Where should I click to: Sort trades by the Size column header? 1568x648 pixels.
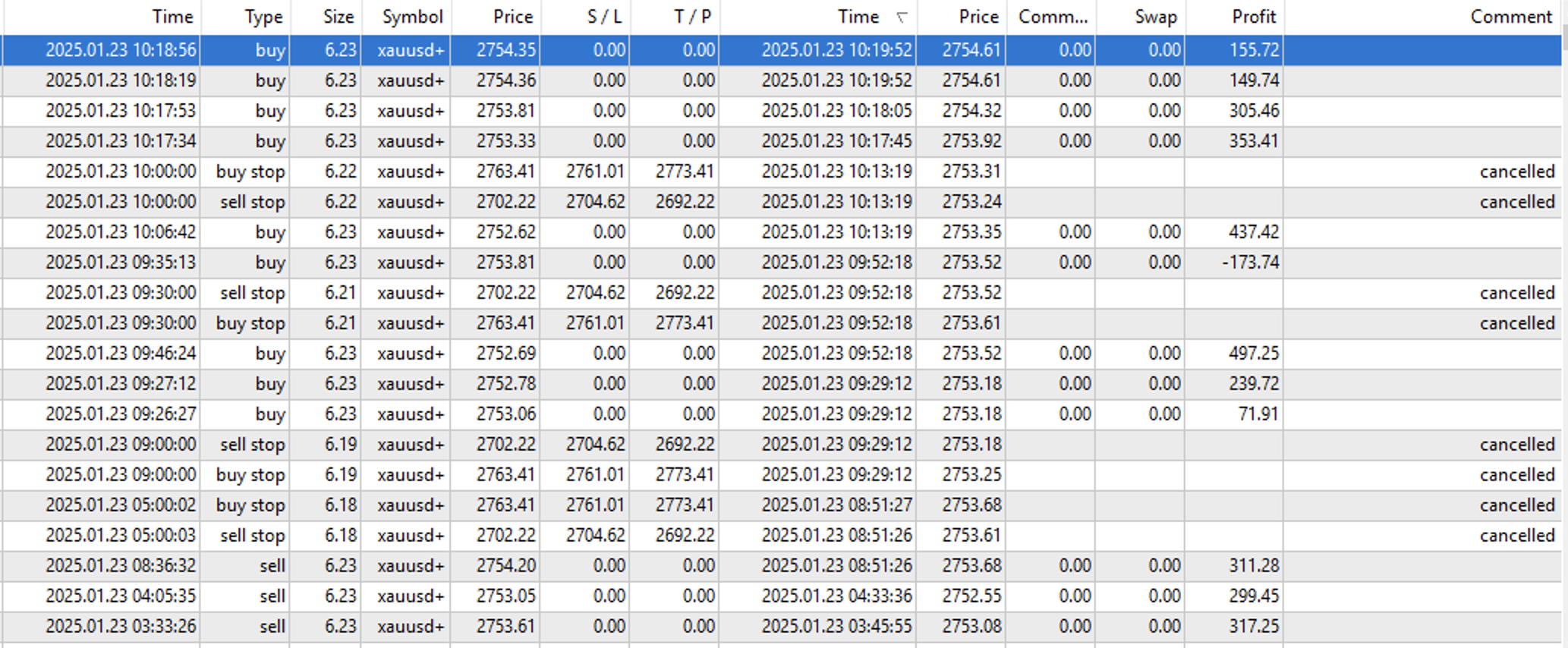point(338,17)
